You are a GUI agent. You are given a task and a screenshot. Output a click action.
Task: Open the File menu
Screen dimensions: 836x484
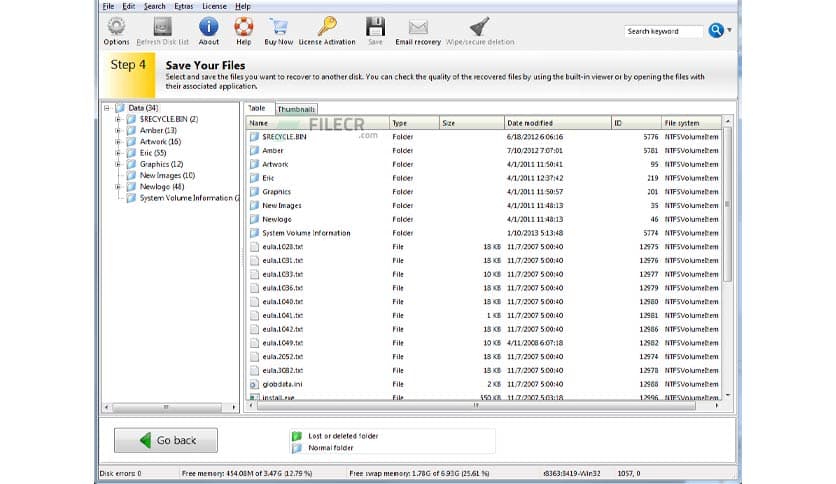click(108, 6)
